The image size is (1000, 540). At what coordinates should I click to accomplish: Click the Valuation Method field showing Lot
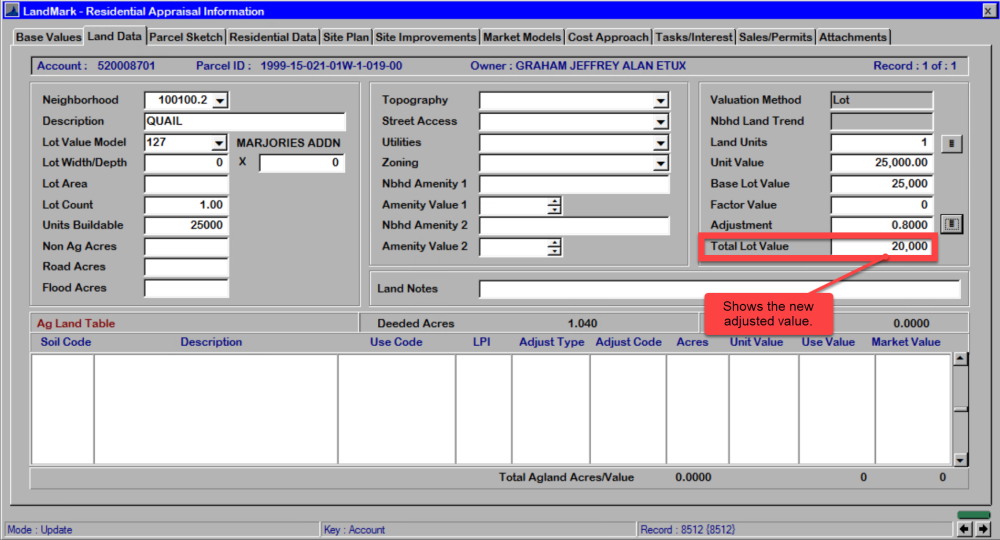(881, 100)
